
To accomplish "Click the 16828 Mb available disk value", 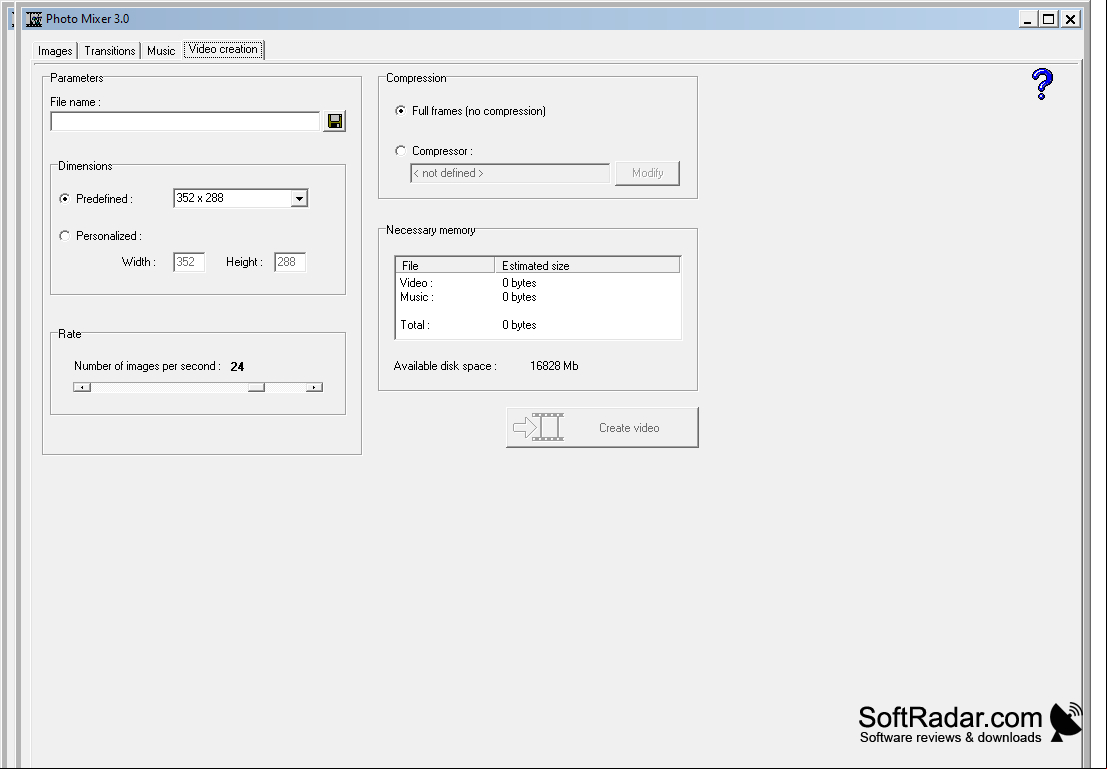I will (554, 366).
